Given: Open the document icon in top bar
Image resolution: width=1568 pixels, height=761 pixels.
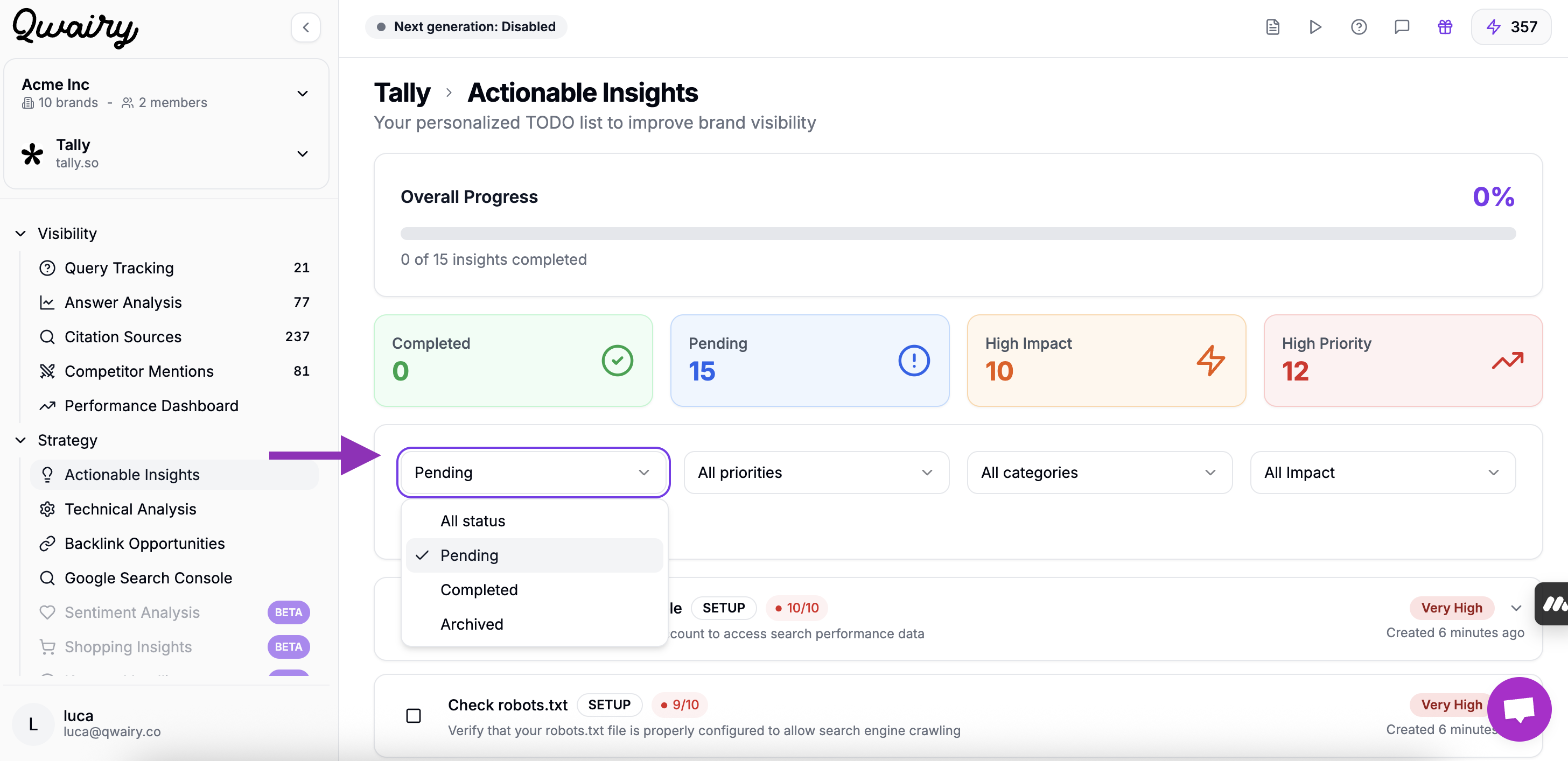Looking at the screenshot, I should [x=1272, y=27].
